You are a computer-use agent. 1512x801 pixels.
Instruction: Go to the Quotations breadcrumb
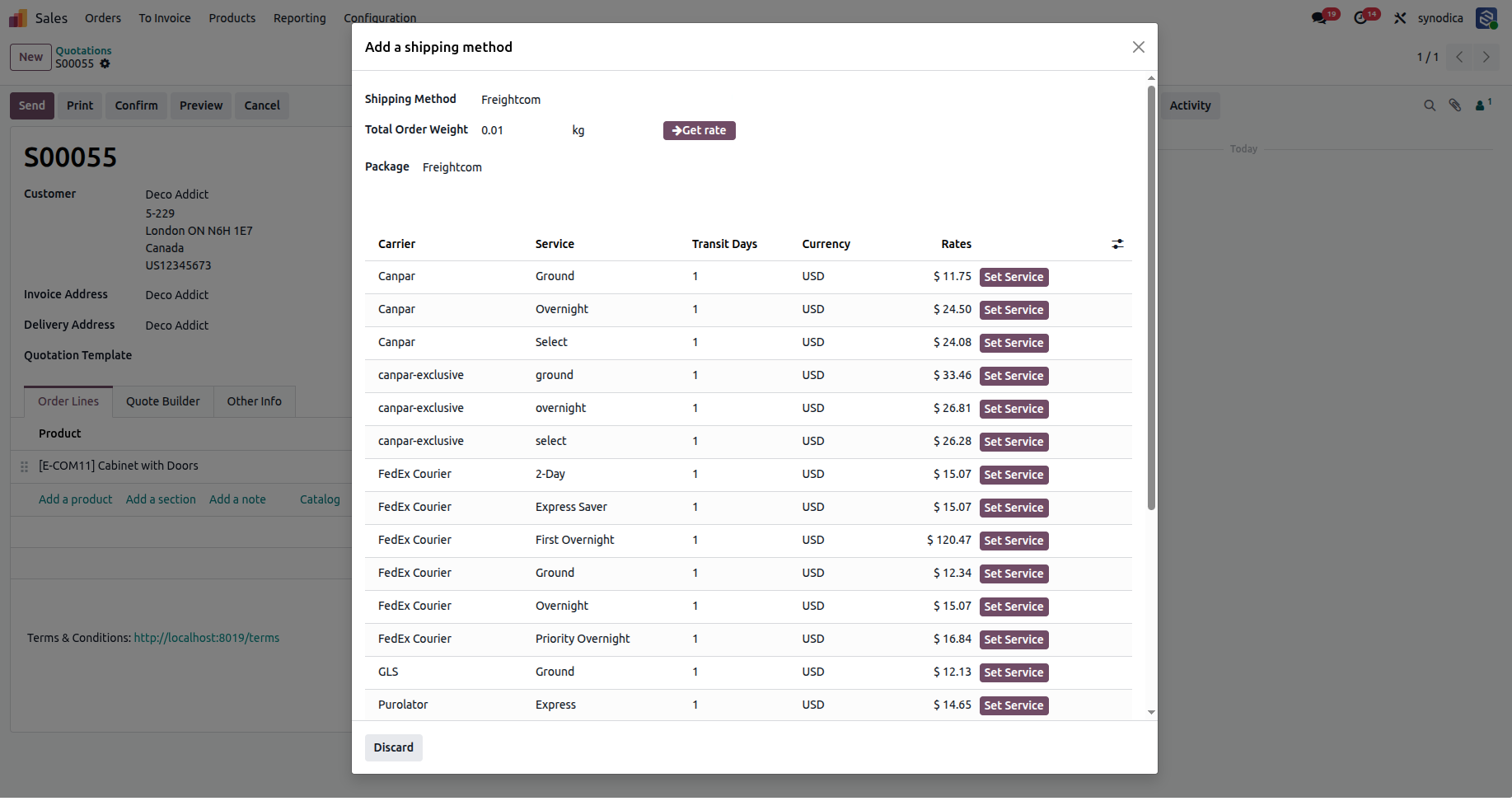[x=83, y=50]
